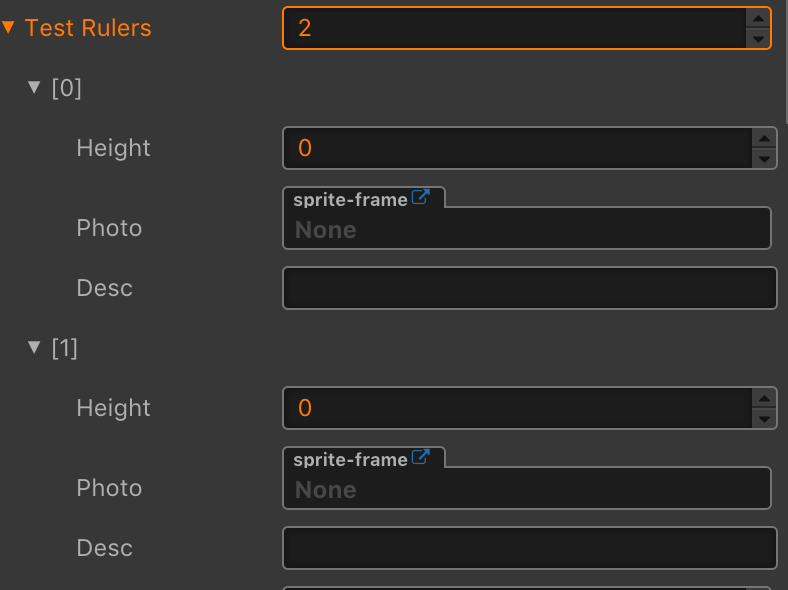This screenshot has width=788, height=590.
Task: Collapse the Test Rulers array
Action: 9,28
